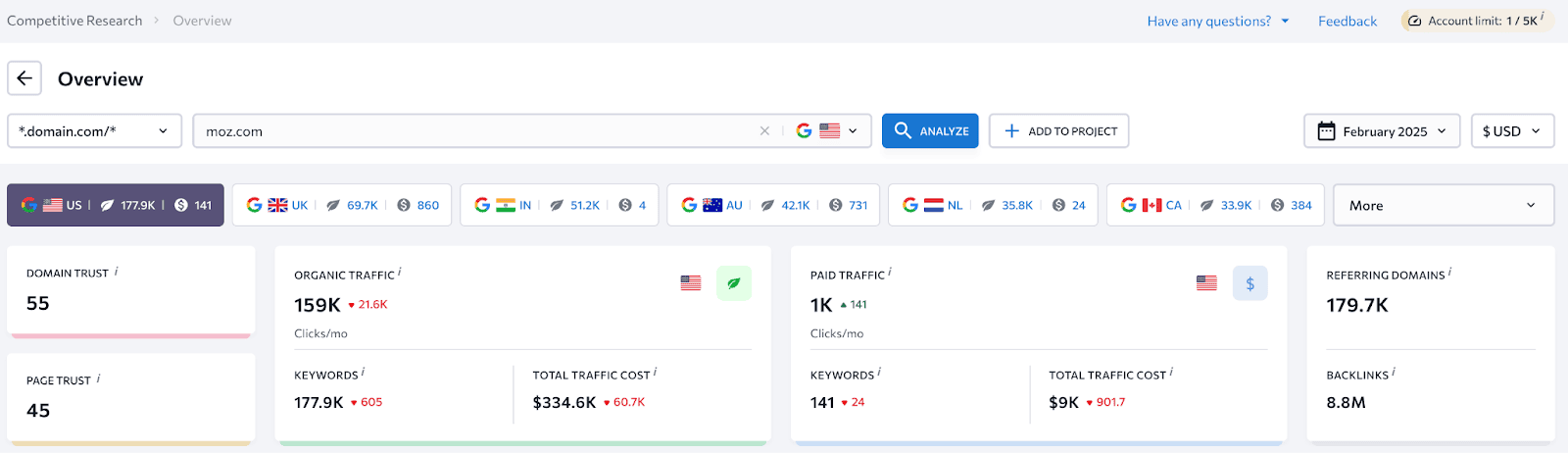Clear the moz.com search field with X
The height and width of the screenshot is (453, 1568).
tap(764, 130)
